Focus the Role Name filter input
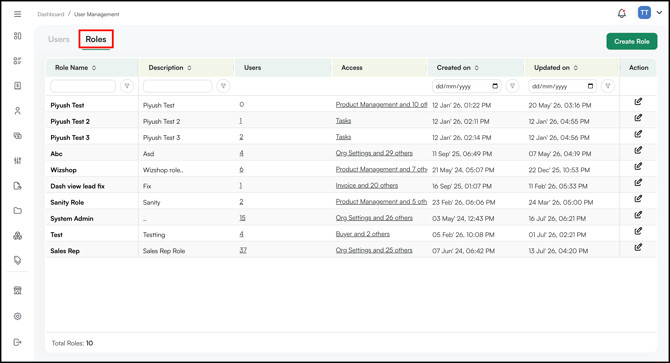 click(83, 86)
